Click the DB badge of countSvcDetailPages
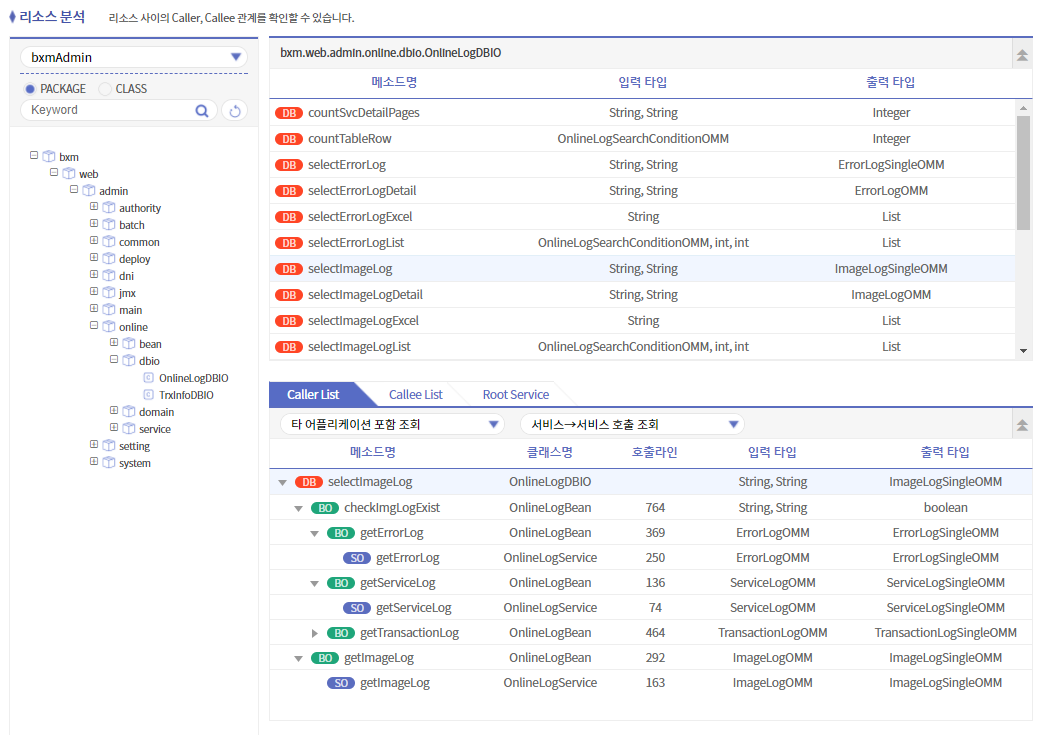This screenshot has height=735, width=1043. pos(289,113)
